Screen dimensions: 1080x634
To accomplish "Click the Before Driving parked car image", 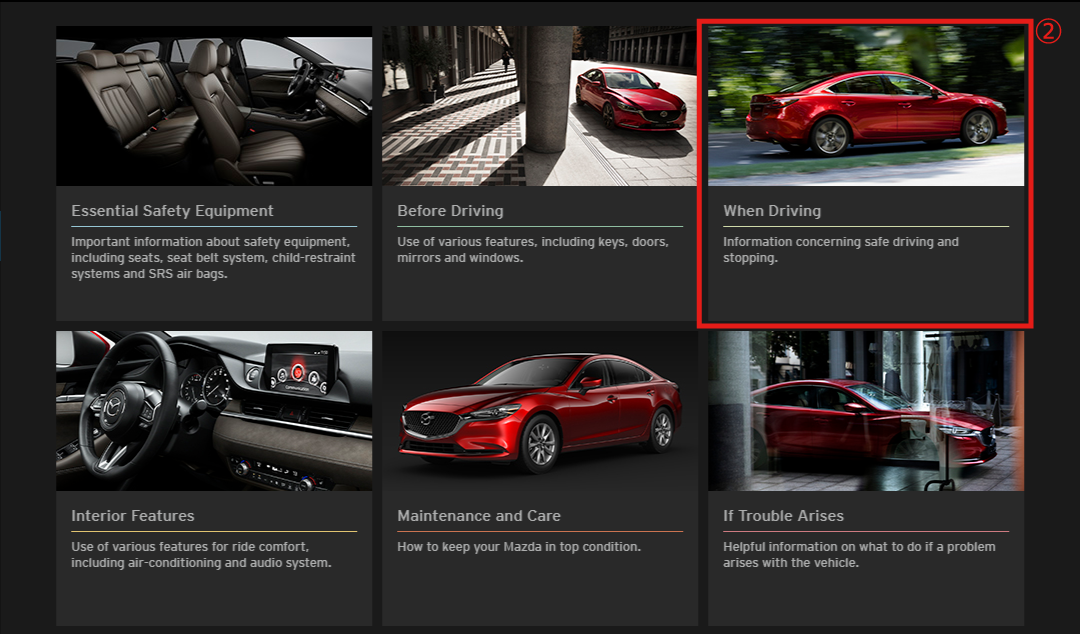I will click(x=540, y=106).
